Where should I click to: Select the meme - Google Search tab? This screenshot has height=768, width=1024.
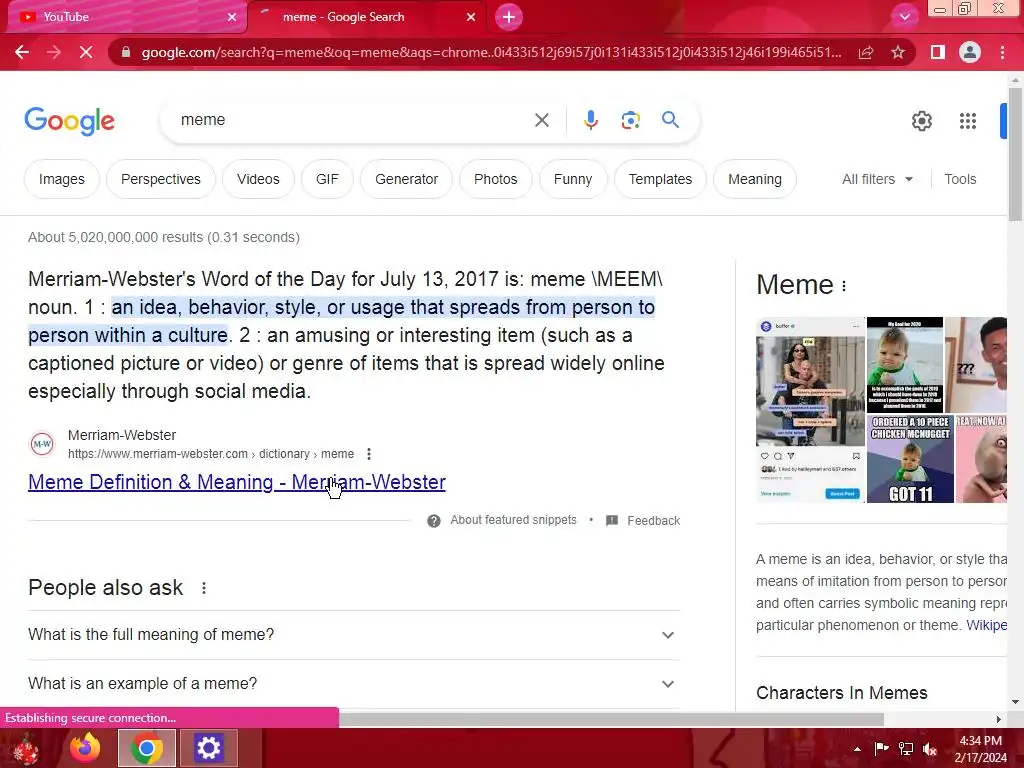366,17
